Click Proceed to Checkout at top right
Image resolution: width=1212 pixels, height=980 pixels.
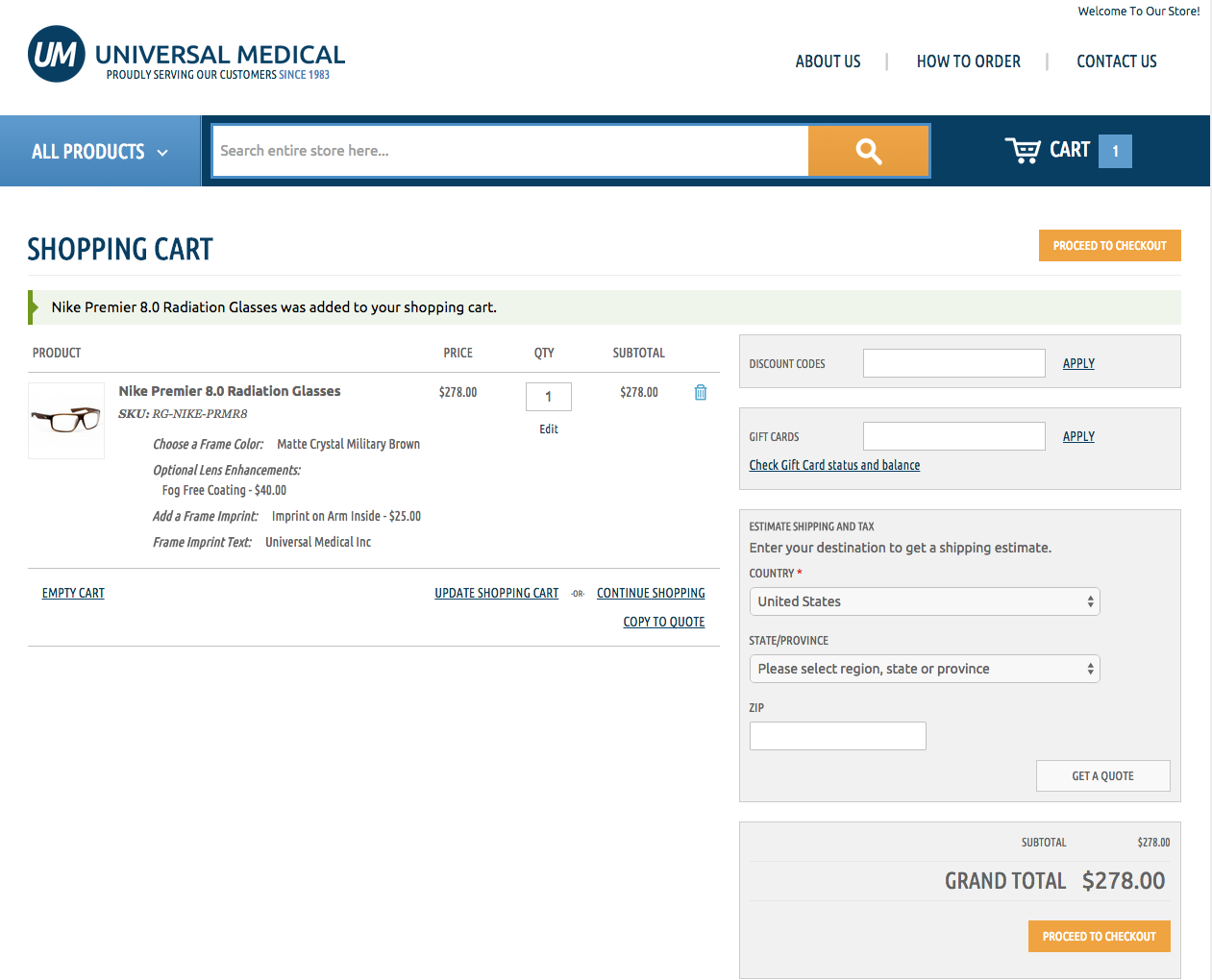pos(1110,246)
